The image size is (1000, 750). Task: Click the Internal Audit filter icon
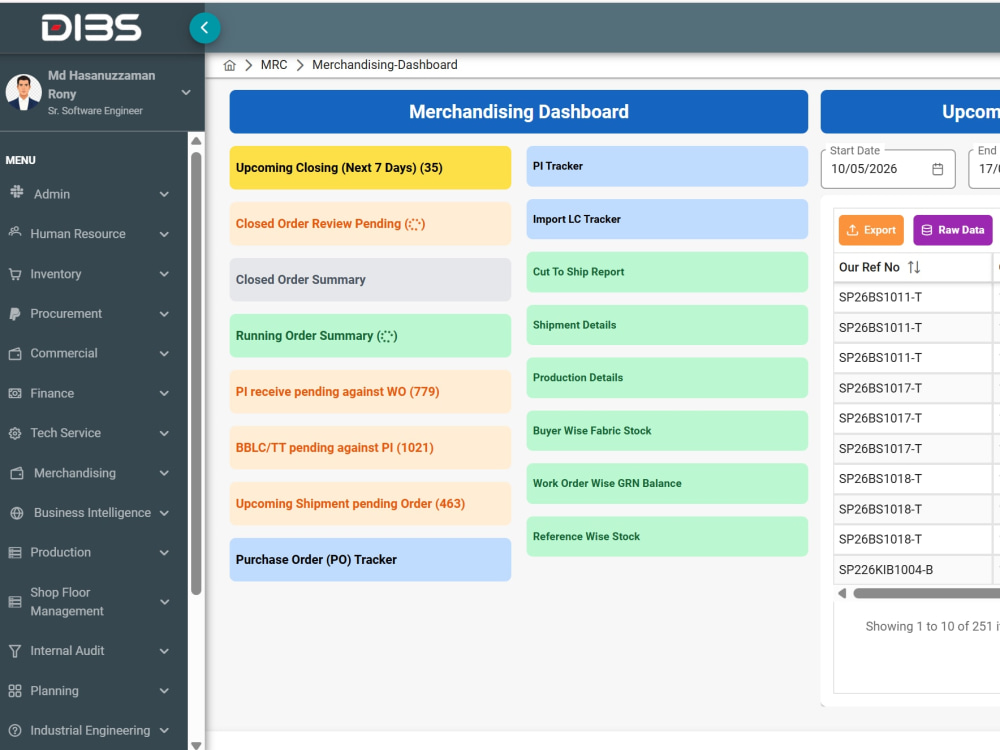pos(15,651)
